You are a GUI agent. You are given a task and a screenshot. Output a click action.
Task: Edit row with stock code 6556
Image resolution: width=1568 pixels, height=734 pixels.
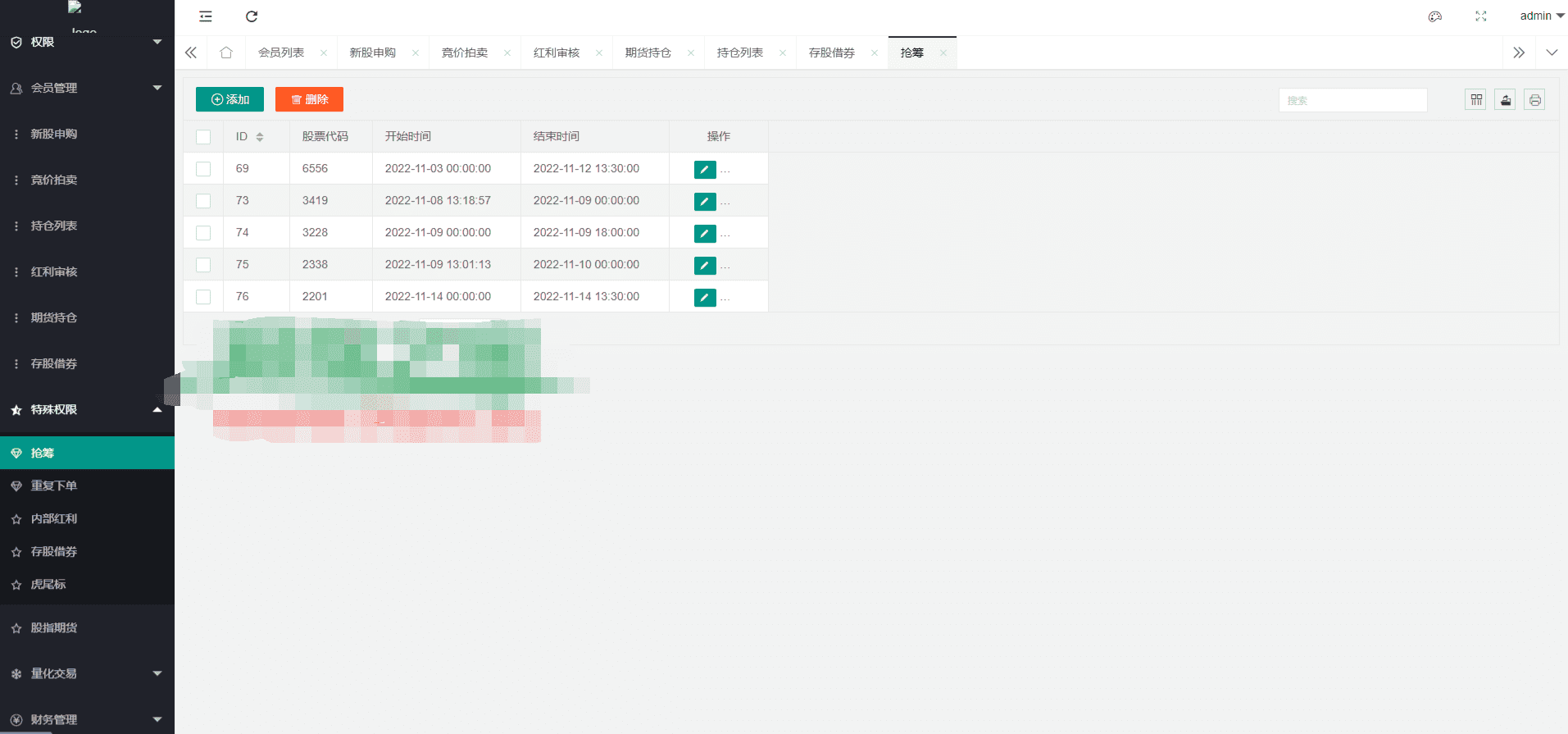(705, 169)
